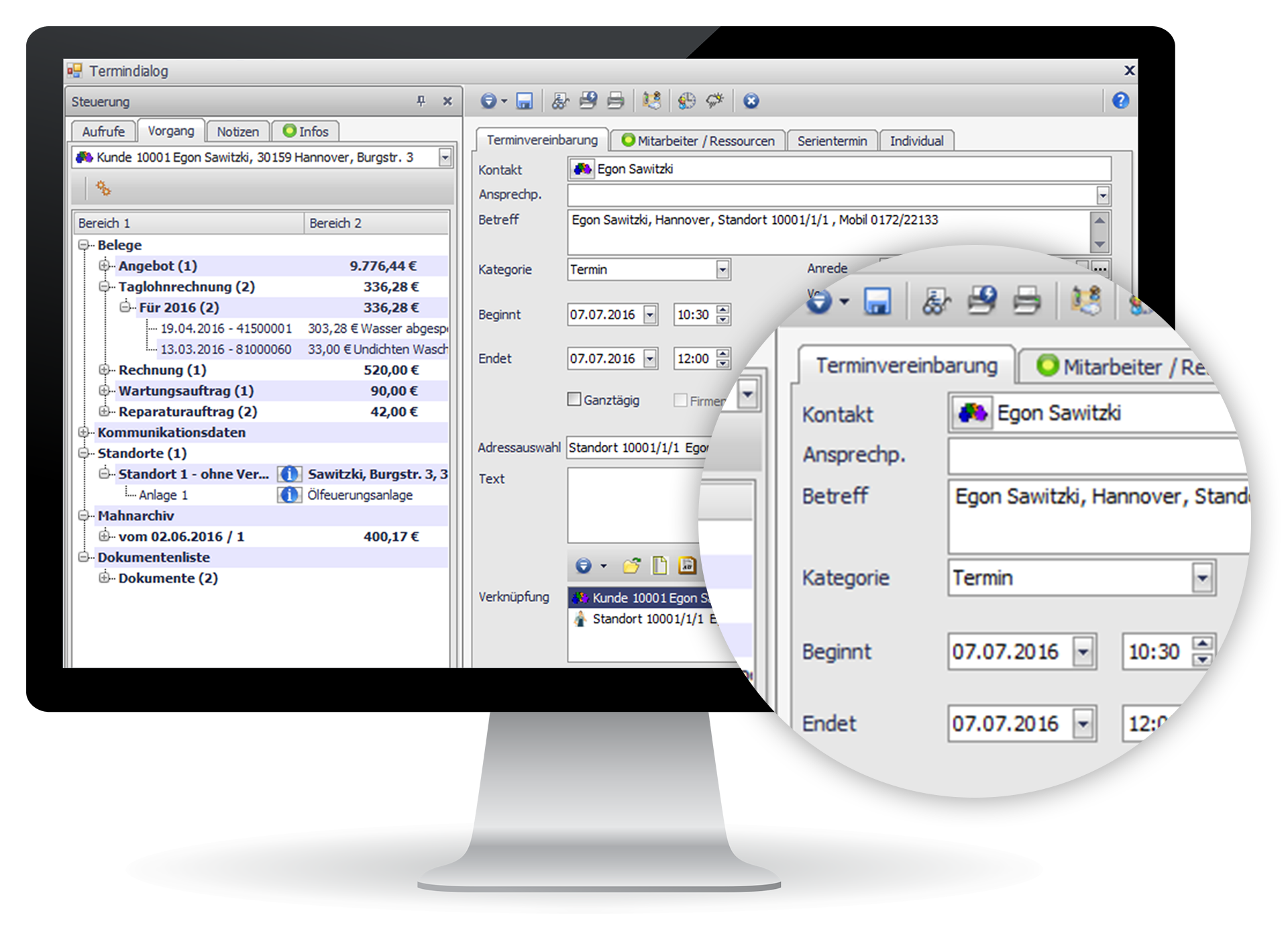This screenshot has height=952, width=1288.
Task: Pin the Steuerung panel
Action: (421, 101)
